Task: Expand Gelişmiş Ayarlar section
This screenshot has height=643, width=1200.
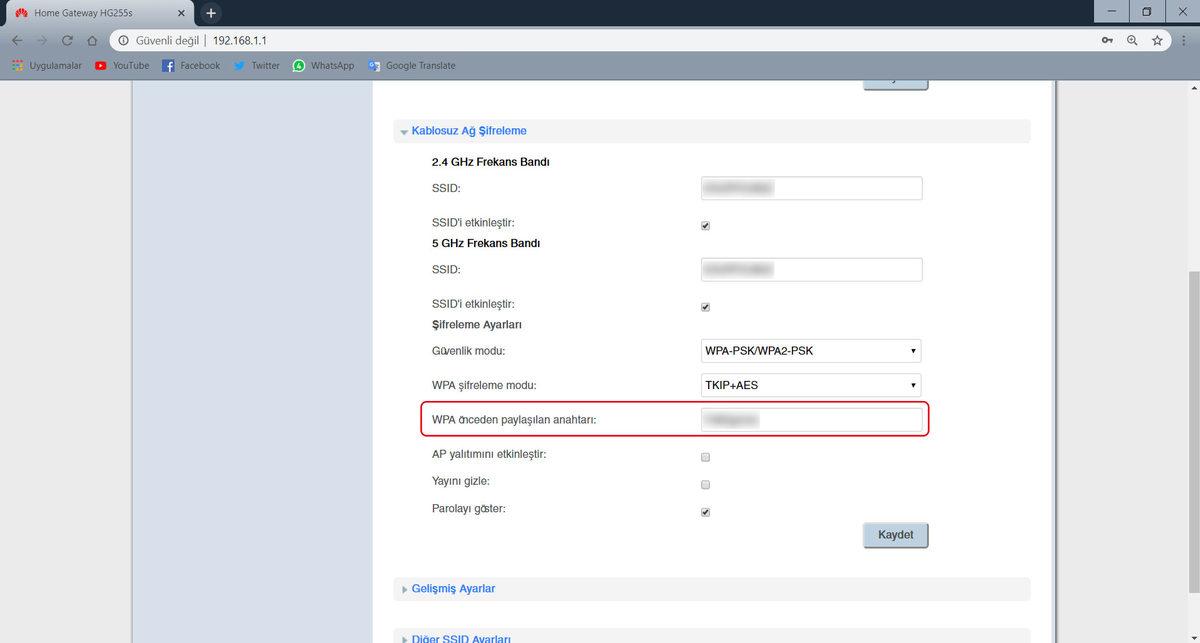Action: [453, 589]
